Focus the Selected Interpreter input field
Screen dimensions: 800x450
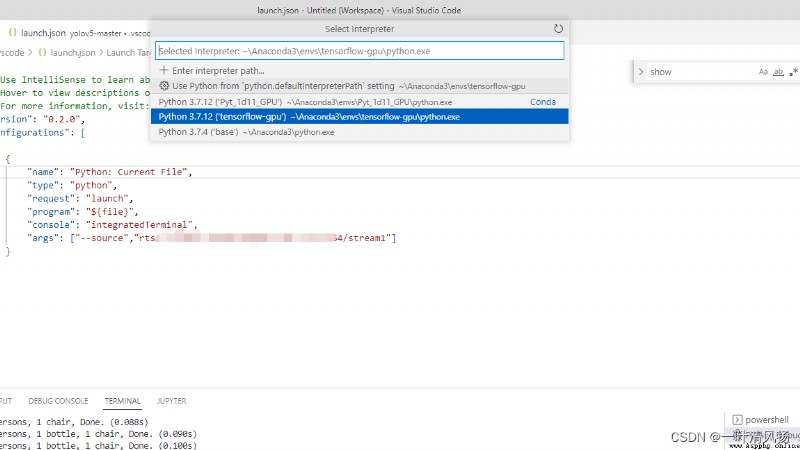tap(360, 51)
